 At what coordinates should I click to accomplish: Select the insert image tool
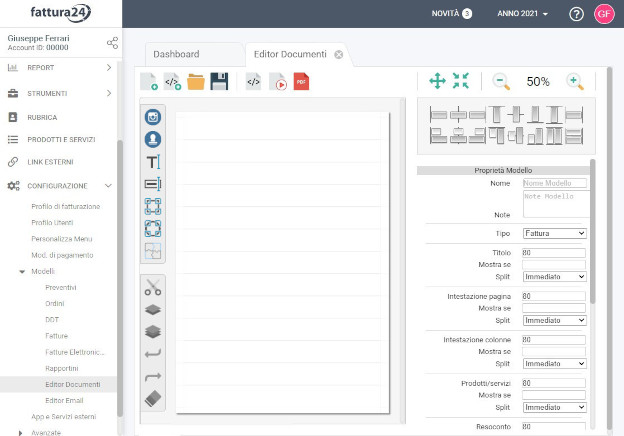click(153, 117)
